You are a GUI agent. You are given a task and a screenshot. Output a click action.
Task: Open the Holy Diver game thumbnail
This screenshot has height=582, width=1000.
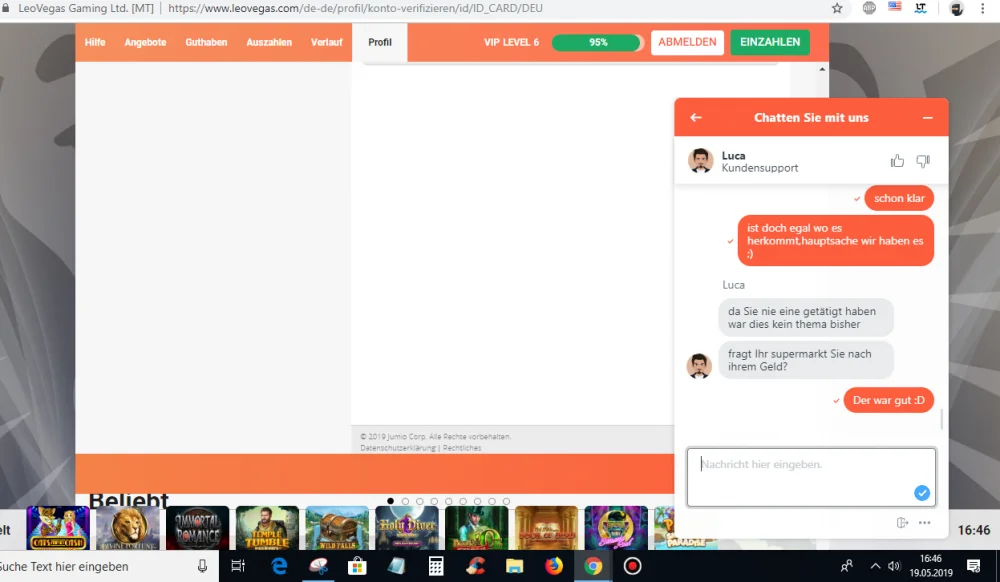tap(407, 528)
